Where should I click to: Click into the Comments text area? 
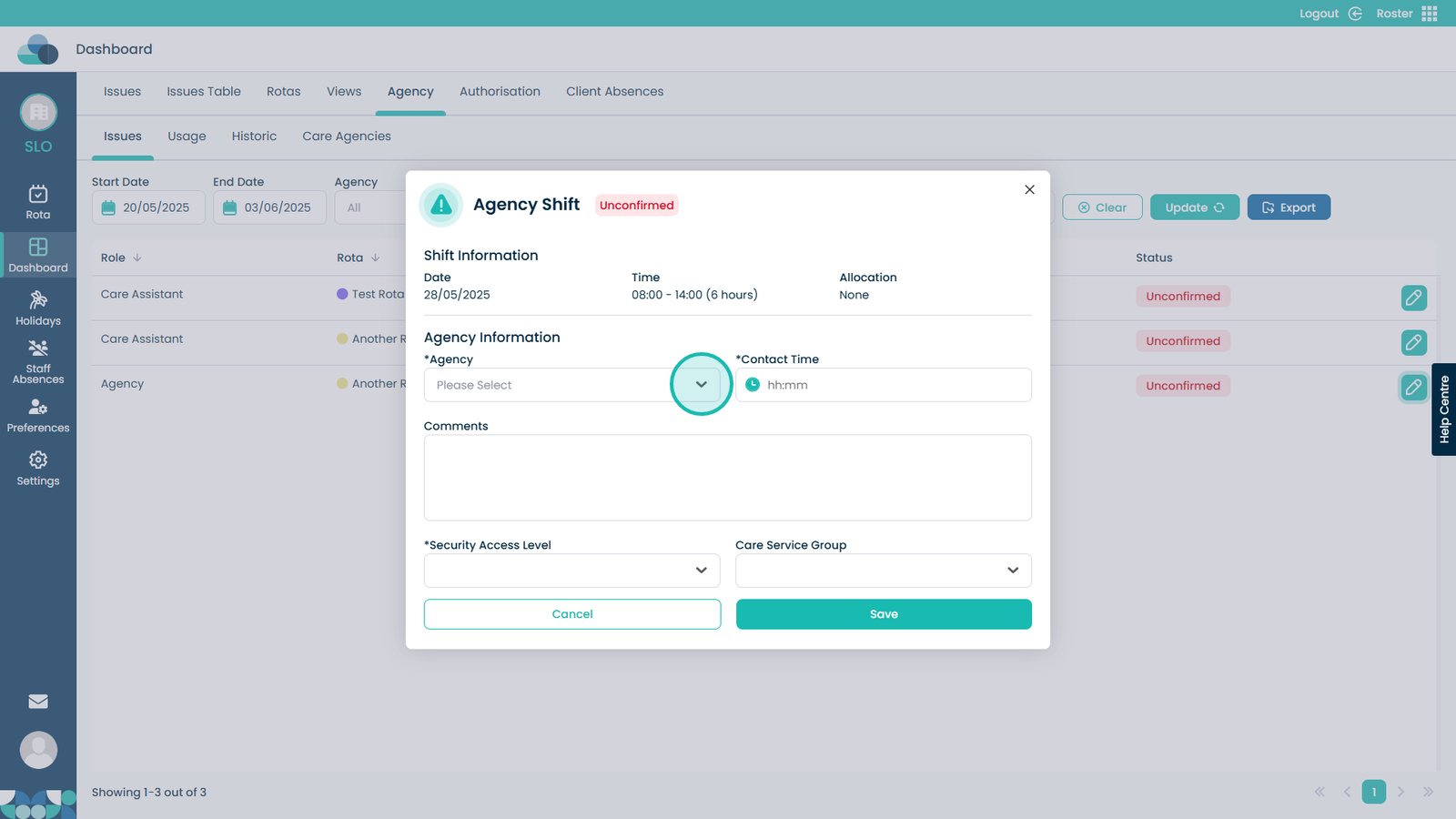tap(727, 478)
